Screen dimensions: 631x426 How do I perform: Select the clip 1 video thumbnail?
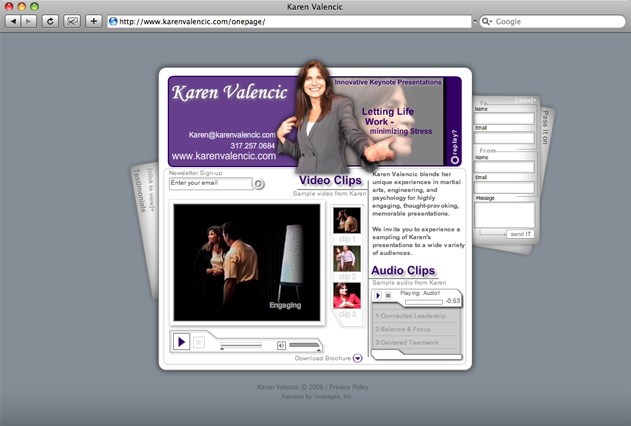tap(346, 220)
